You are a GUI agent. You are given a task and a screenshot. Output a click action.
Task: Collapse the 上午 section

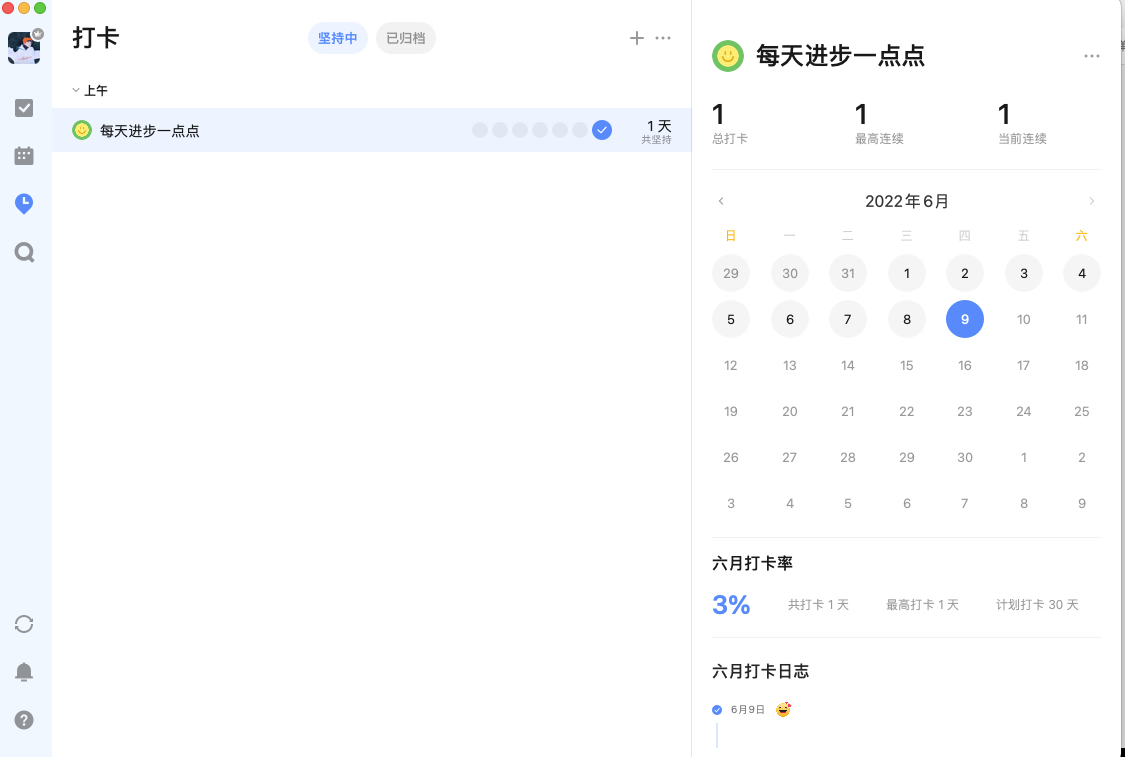78,90
